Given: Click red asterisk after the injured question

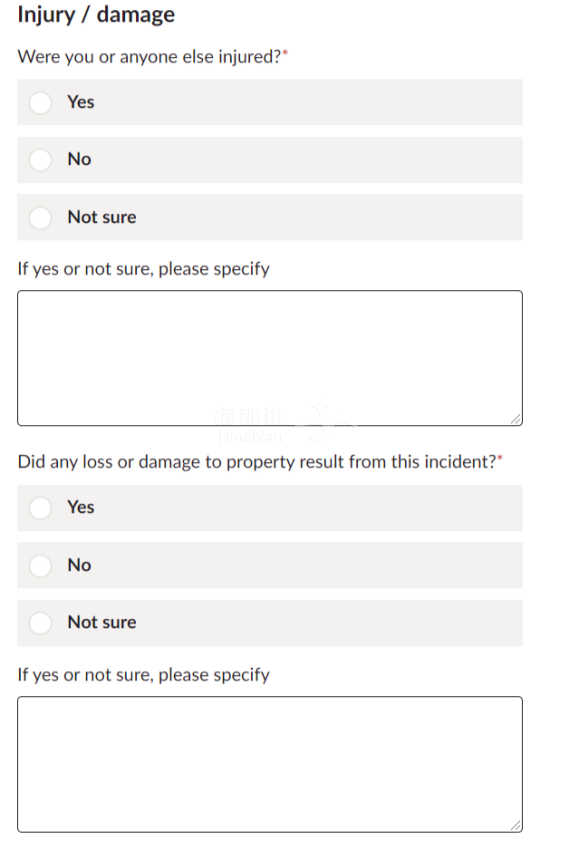Looking at the screenshot, I should click(x=285, y=52).
